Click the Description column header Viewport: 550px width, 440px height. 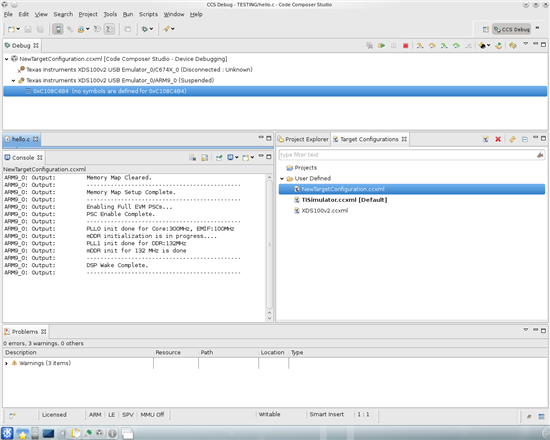click(x=78, y=352)
